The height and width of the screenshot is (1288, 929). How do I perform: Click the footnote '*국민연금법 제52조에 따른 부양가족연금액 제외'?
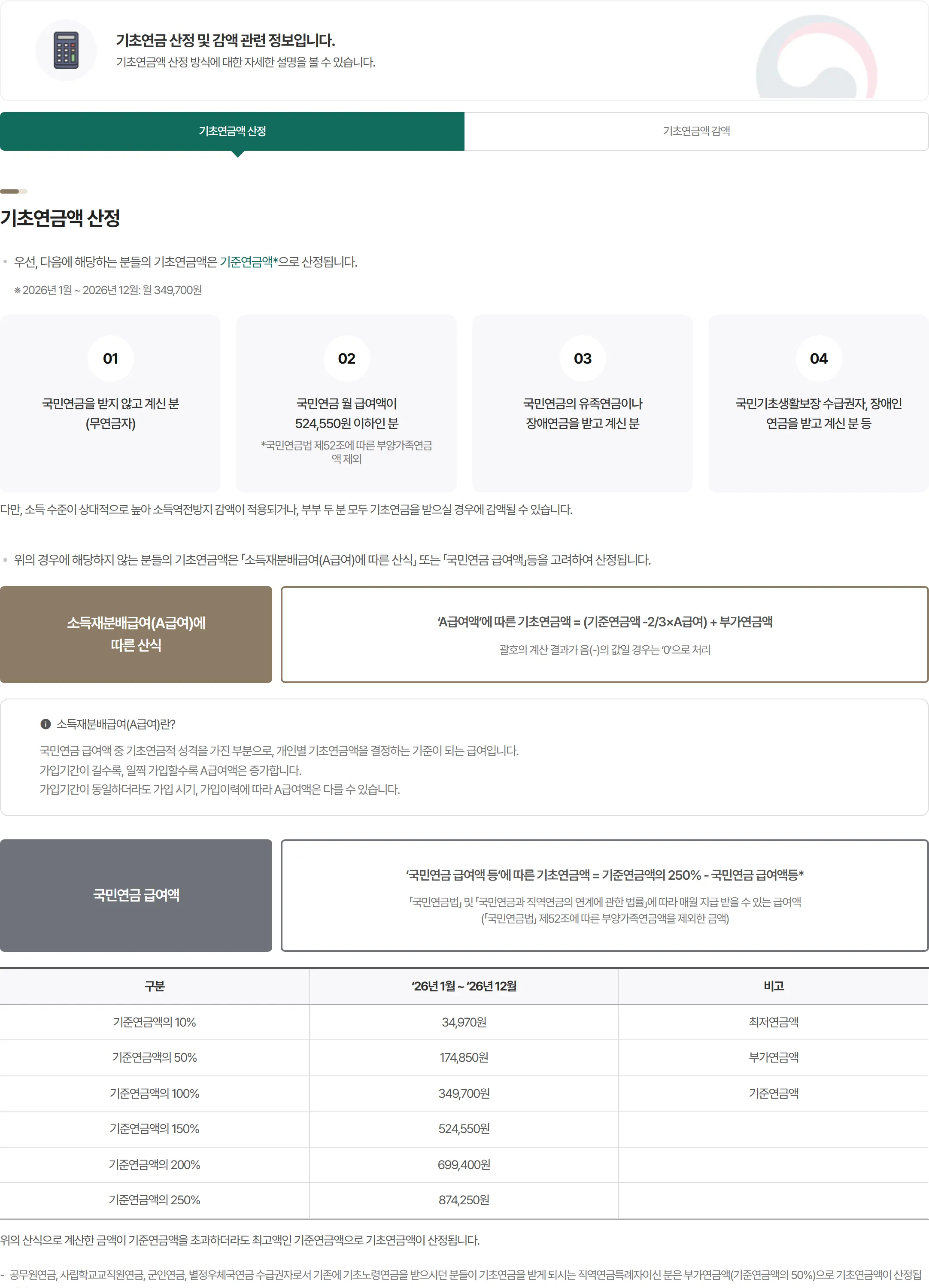click(346, 452)
